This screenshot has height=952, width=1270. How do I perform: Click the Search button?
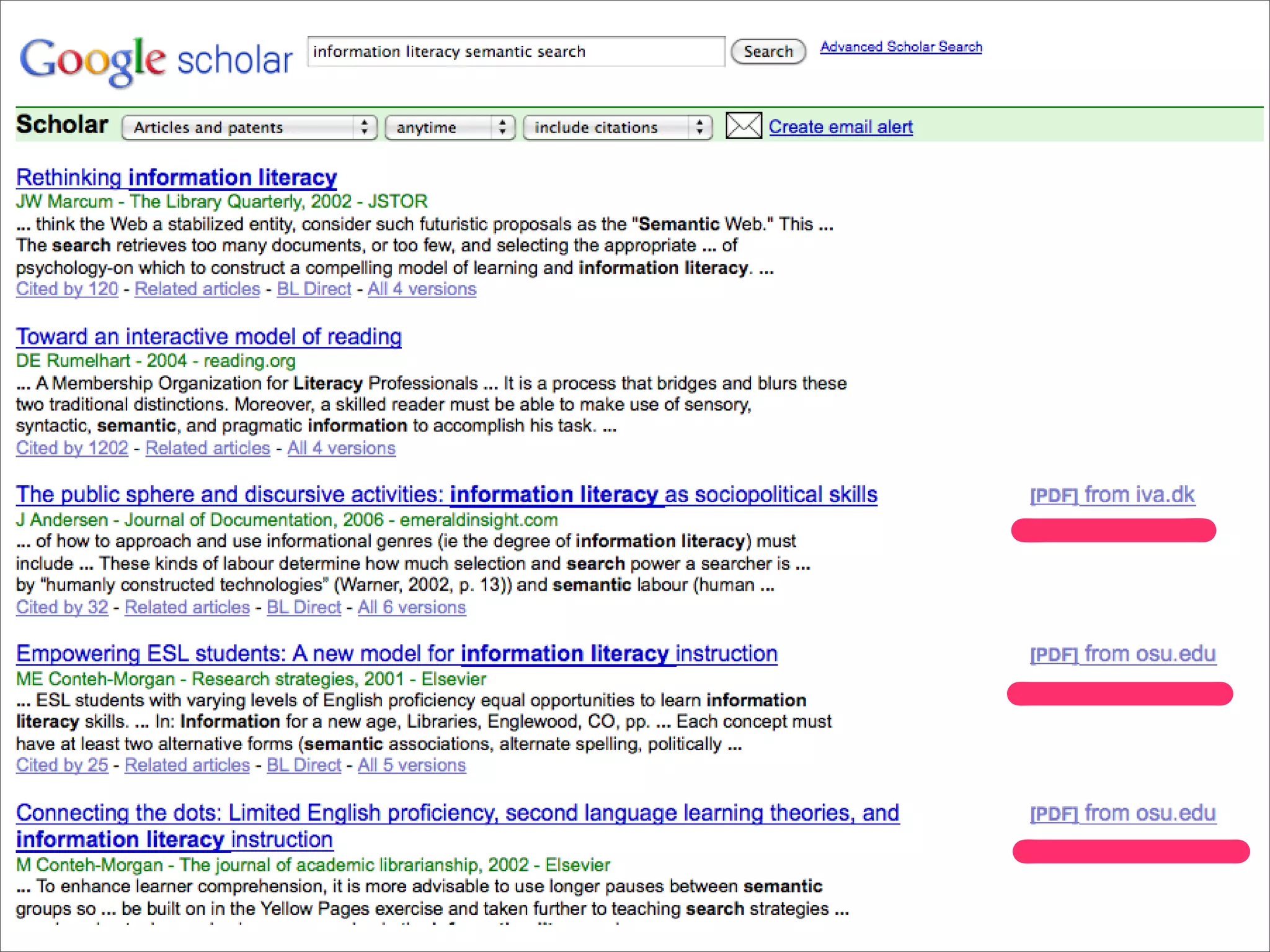[768, 51]
